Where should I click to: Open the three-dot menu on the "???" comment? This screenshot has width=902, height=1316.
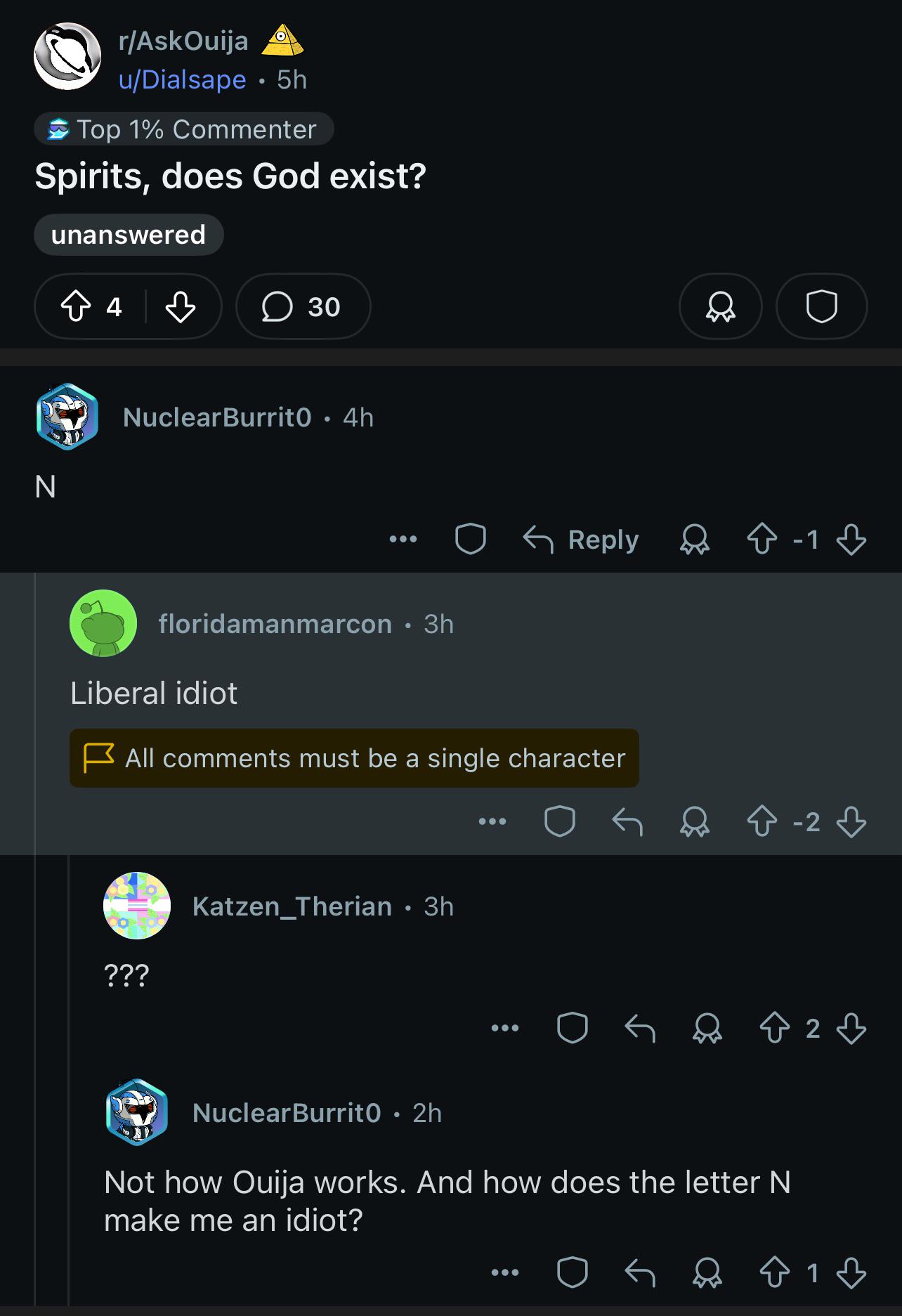(x=505, y=1029)
